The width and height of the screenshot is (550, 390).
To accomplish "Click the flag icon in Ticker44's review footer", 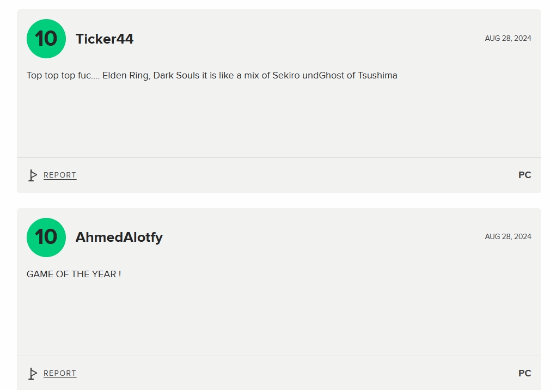I will pos(32,175).
